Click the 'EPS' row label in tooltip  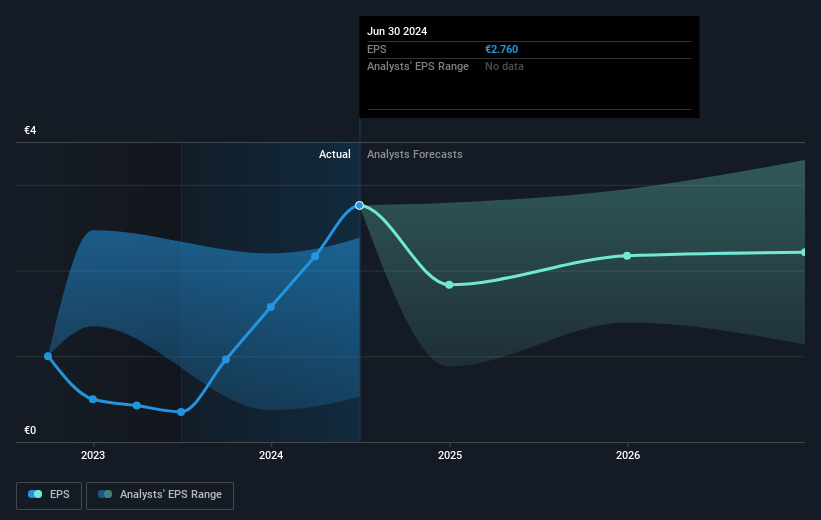[376, 49]
